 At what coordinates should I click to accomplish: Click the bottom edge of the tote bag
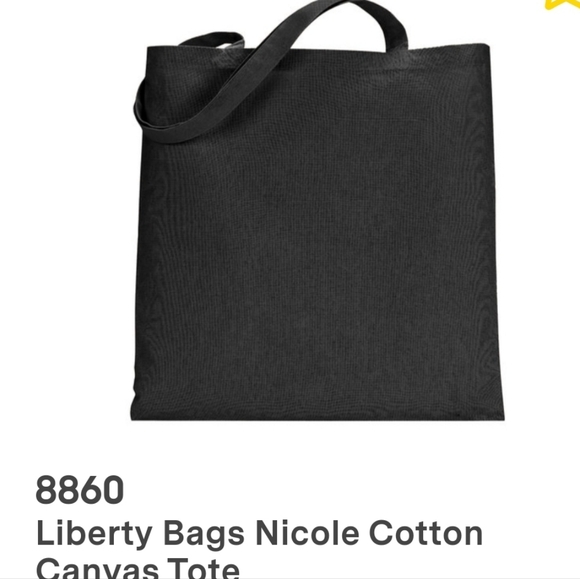tap(317, 416)
